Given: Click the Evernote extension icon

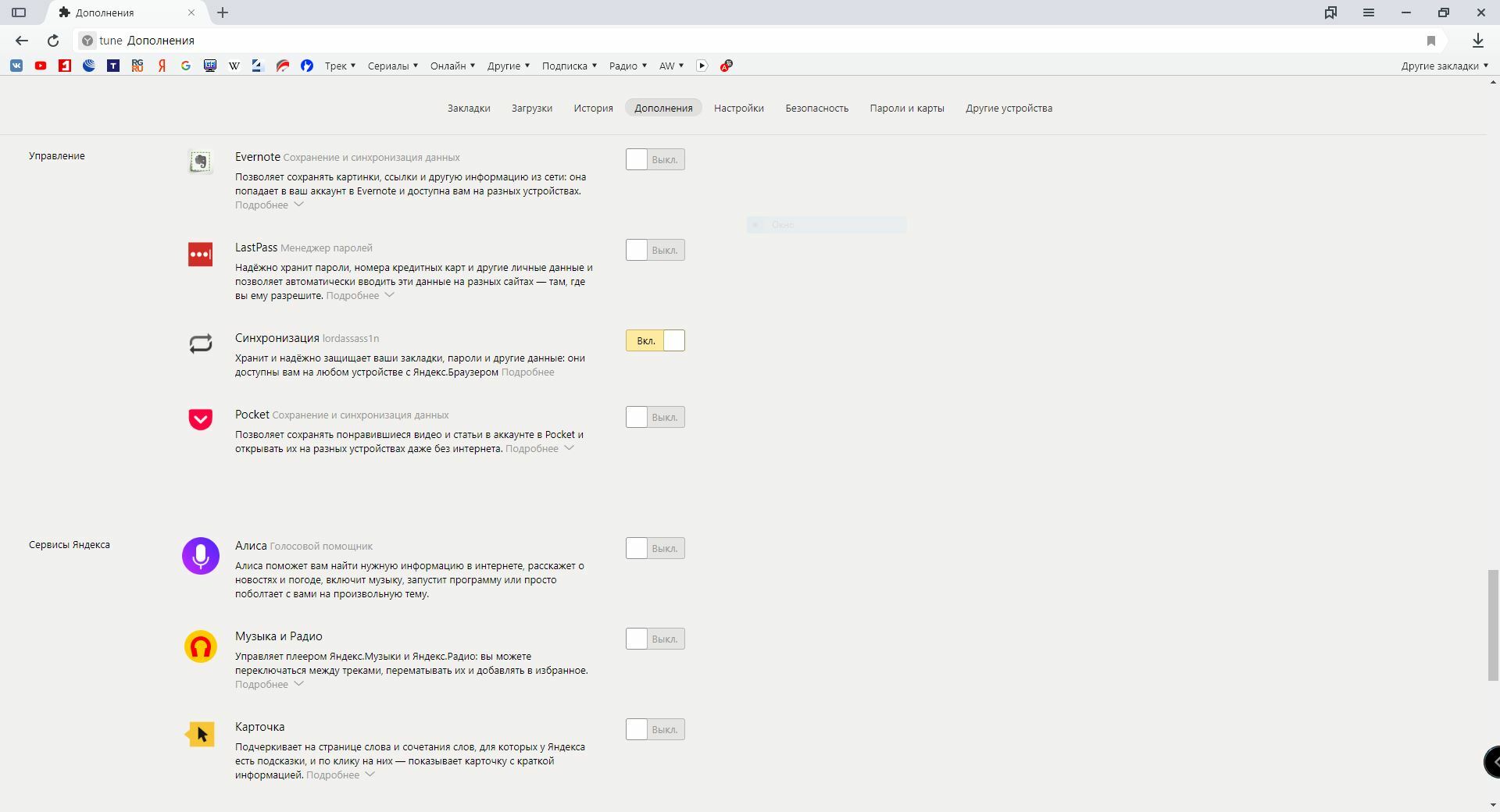Looking at the screenshot, I should [x=200, y=162].
